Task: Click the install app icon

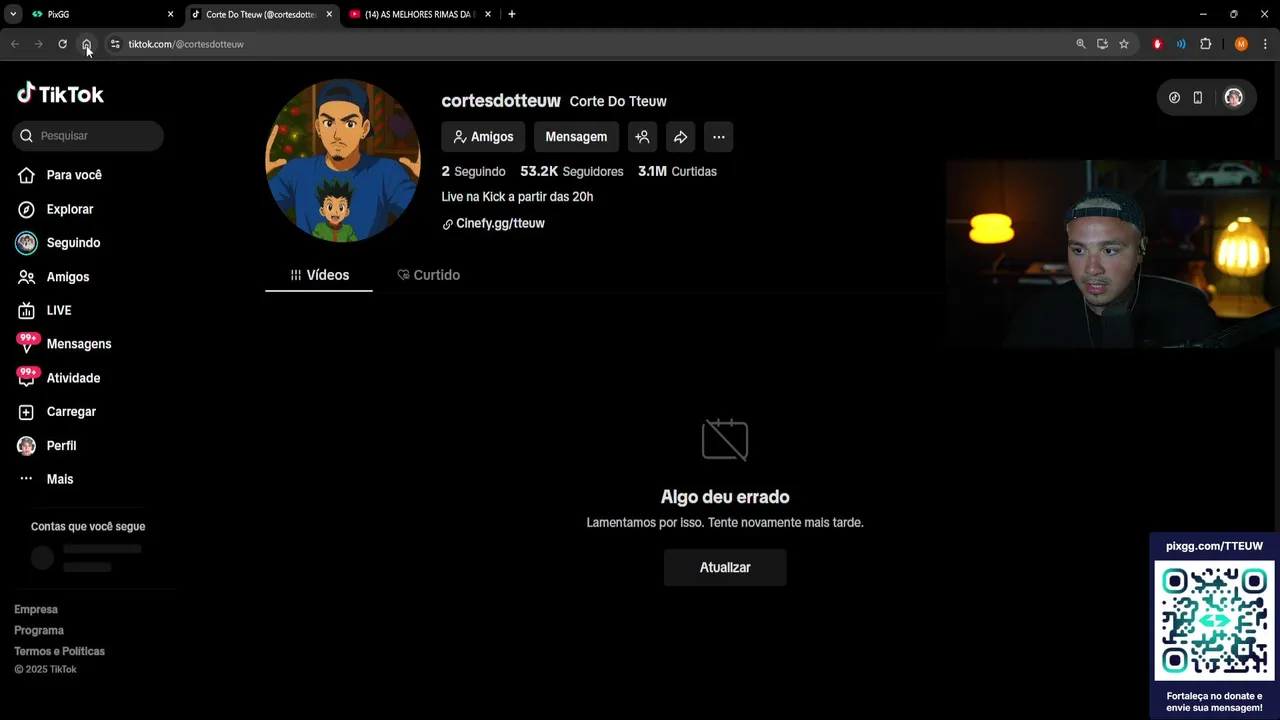Action: (1102, 44)
